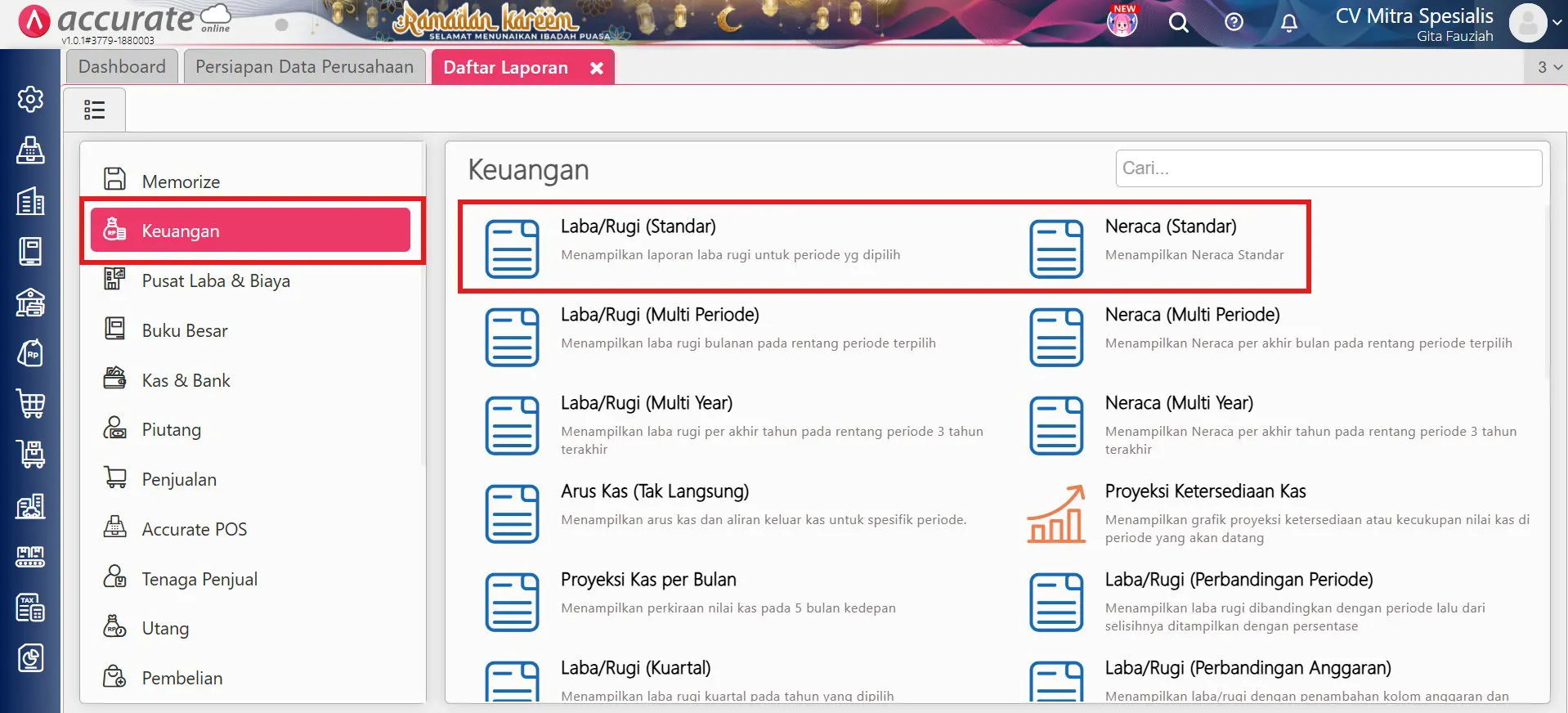Close the Daftar Laporan tab
This screenshot has height=713, width=1568.
coord(597,68)
